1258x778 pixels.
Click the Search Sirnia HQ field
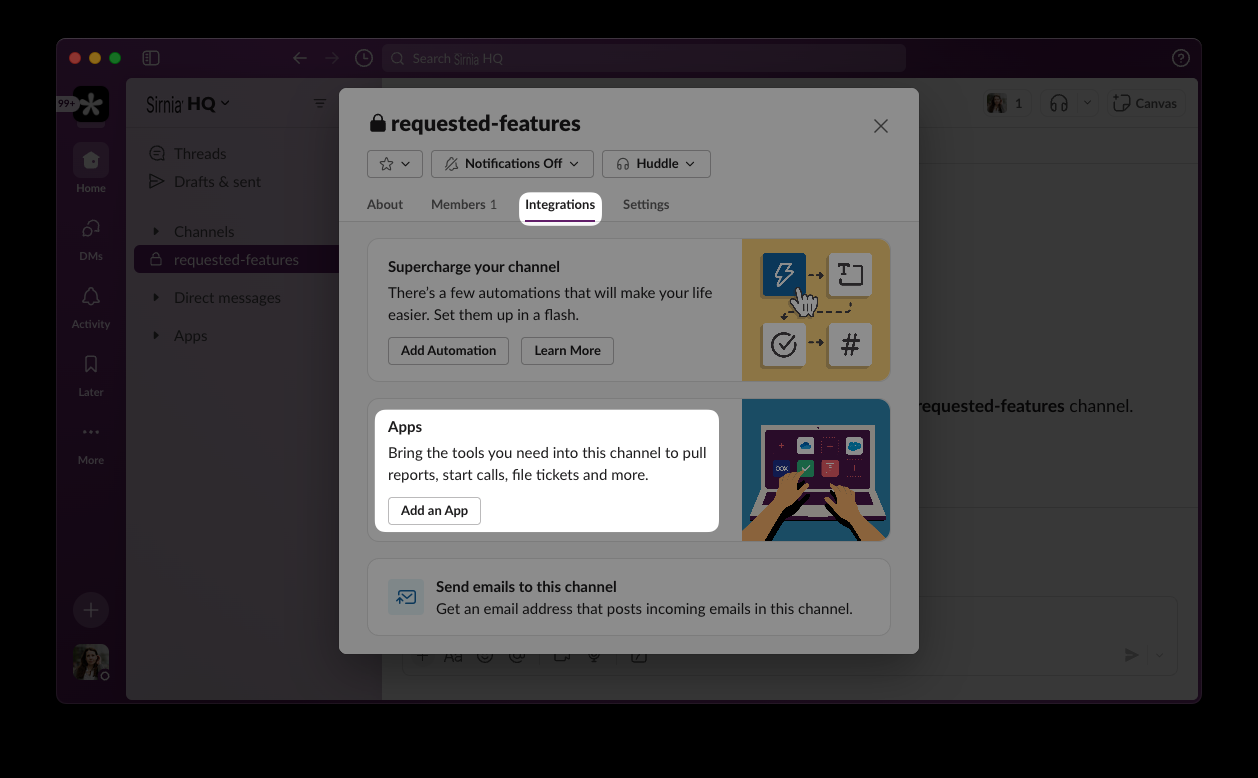pos(644,58)
